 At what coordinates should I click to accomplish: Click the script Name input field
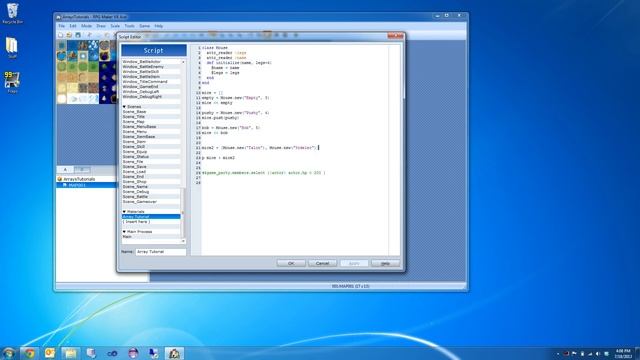161,252
